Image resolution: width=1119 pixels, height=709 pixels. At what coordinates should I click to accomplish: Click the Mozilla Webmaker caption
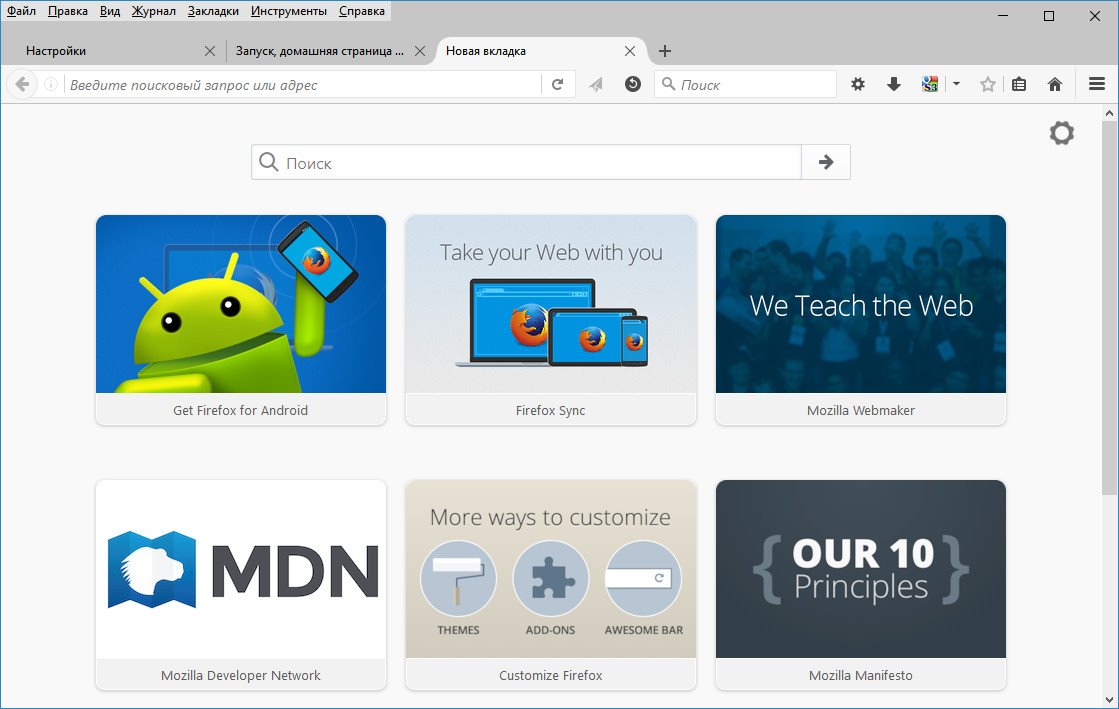click(x=861, y=410)
